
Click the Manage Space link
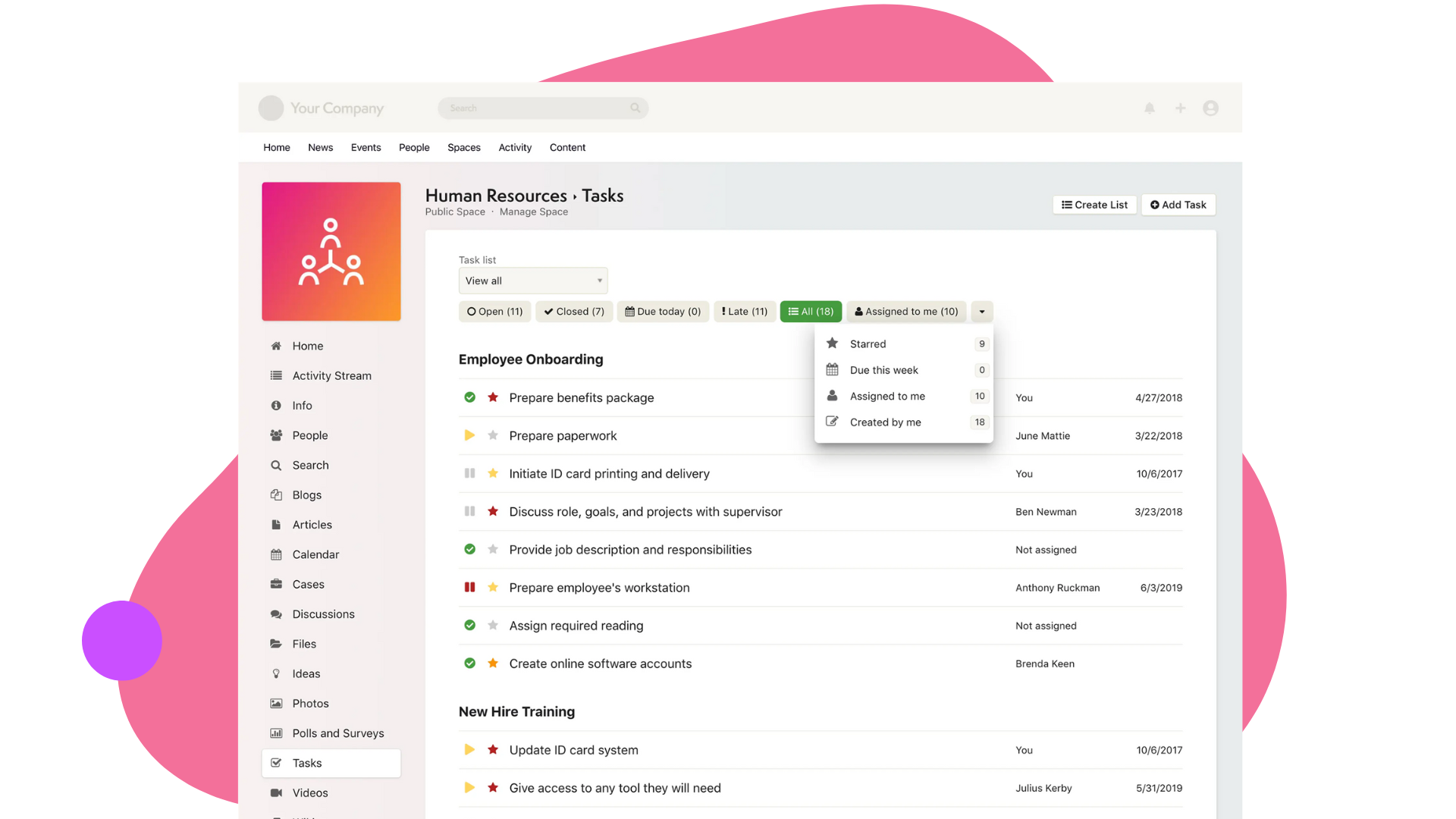point(533,212)
